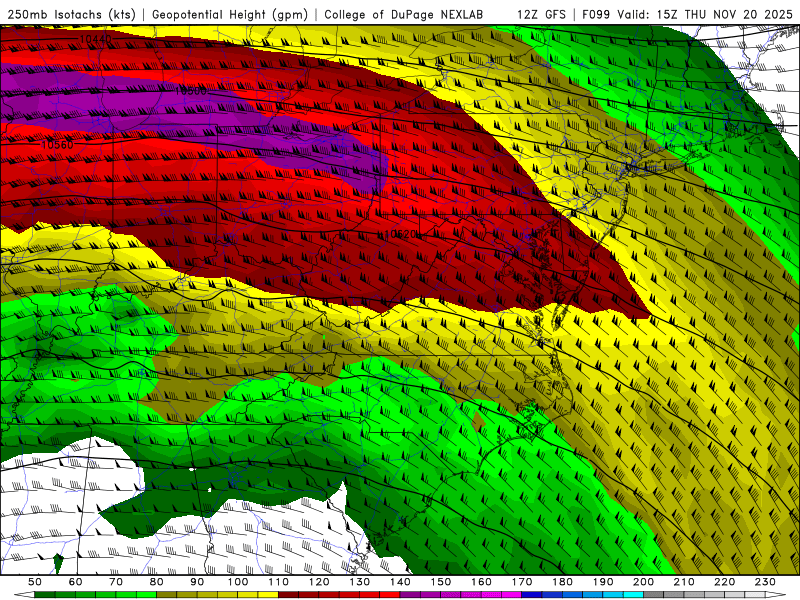The image size is (800, 600).
Task: Click the '12Z GFS' model run label
Action: click(541, 14)
